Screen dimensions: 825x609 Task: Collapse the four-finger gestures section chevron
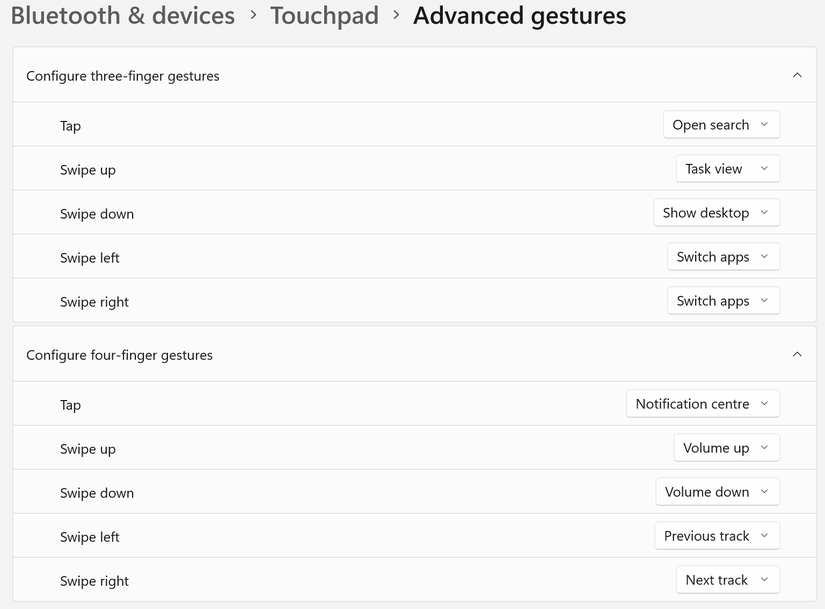tap(797, 354)
